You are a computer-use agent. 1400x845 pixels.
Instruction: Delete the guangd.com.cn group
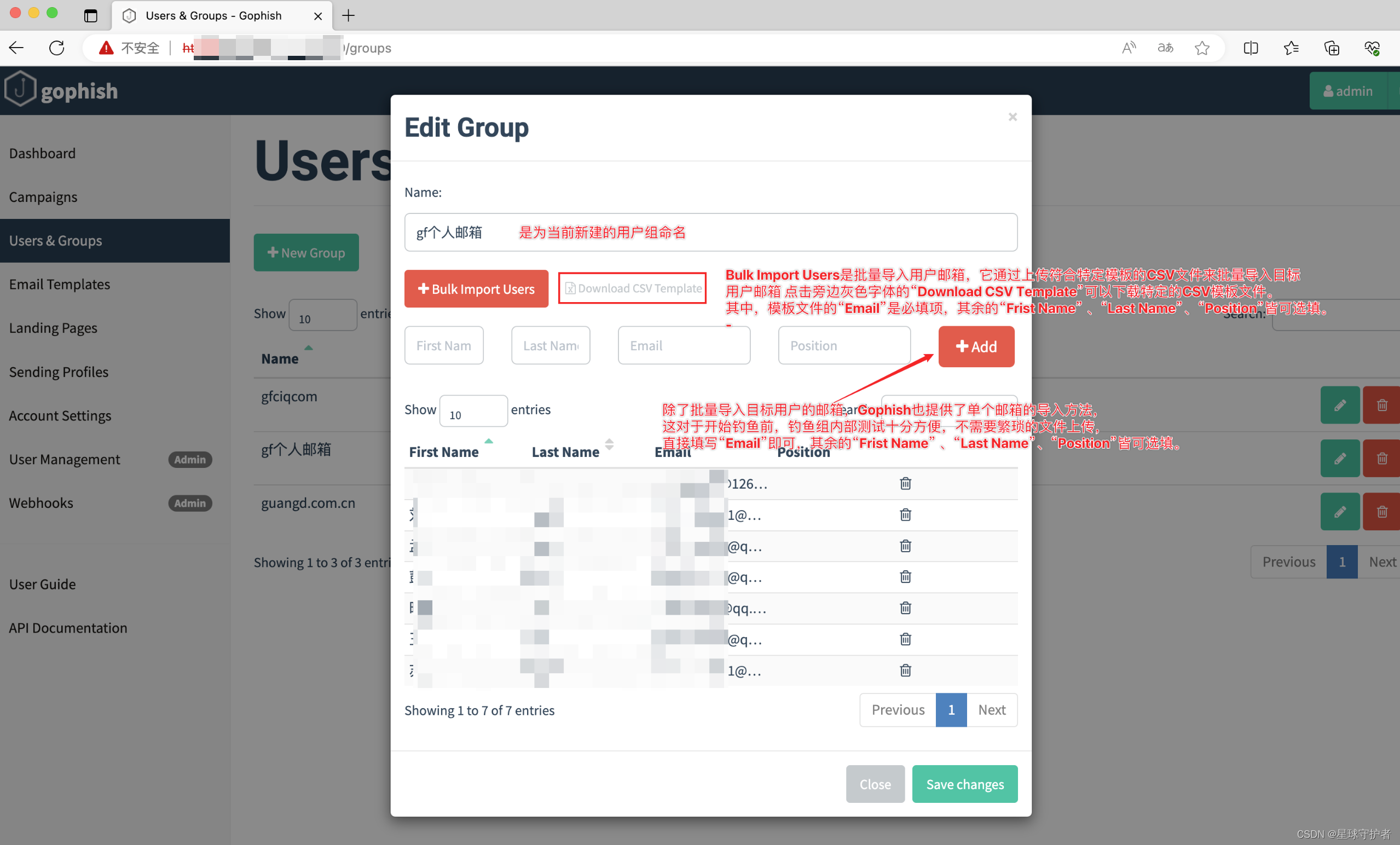point(1381,511)
